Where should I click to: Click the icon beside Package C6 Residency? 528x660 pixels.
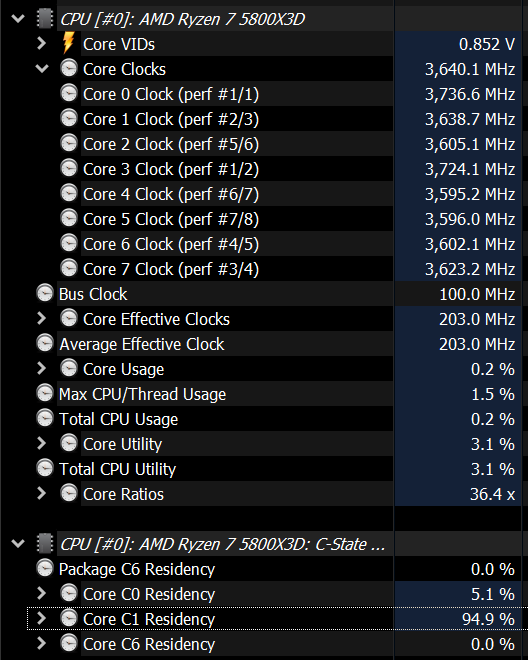[x=45, y=568]
